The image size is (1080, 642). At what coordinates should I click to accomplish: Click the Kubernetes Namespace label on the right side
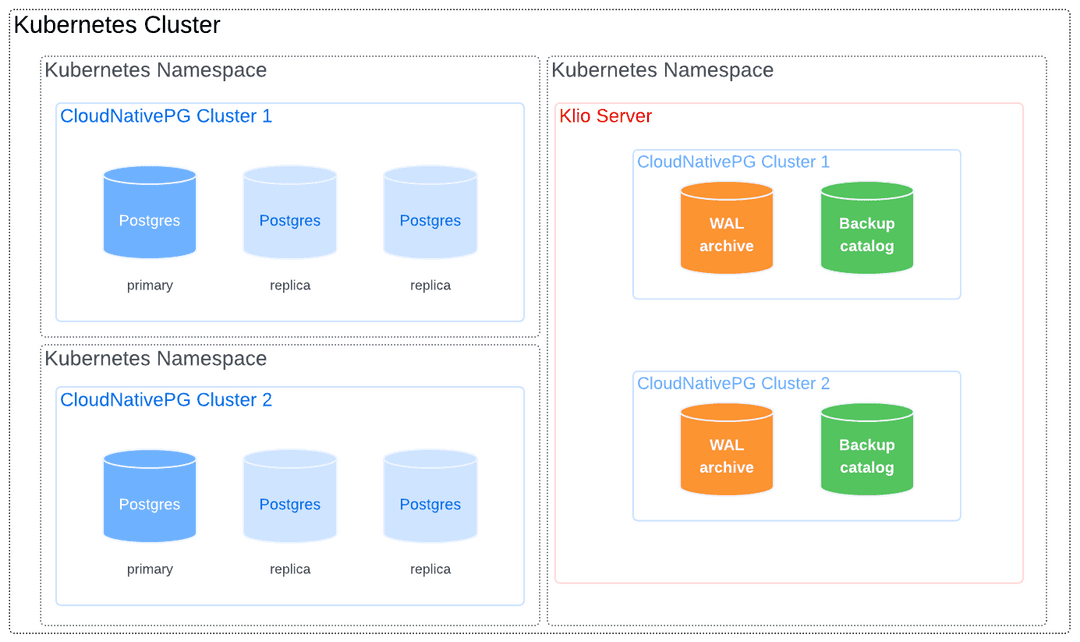point(663,70)
